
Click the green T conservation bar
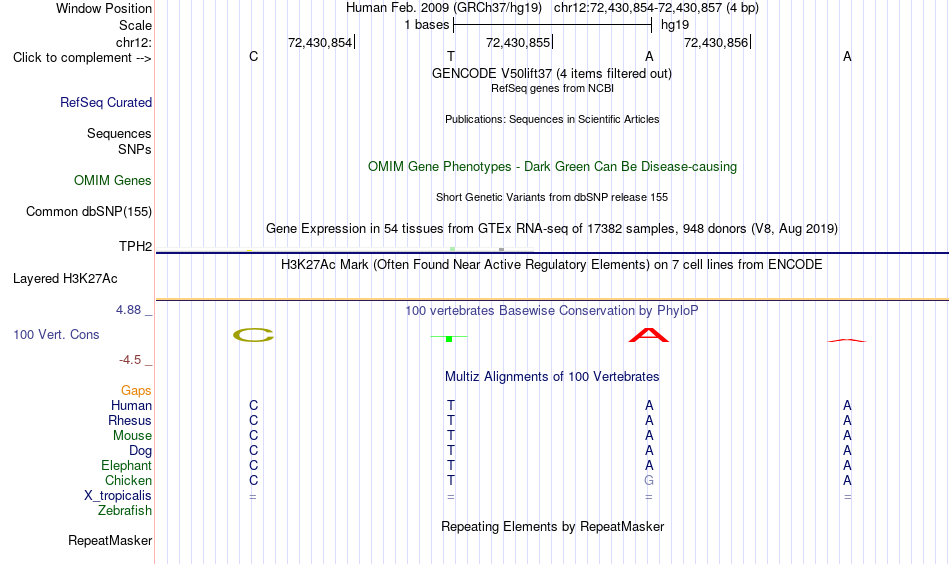tap(449, 338)
